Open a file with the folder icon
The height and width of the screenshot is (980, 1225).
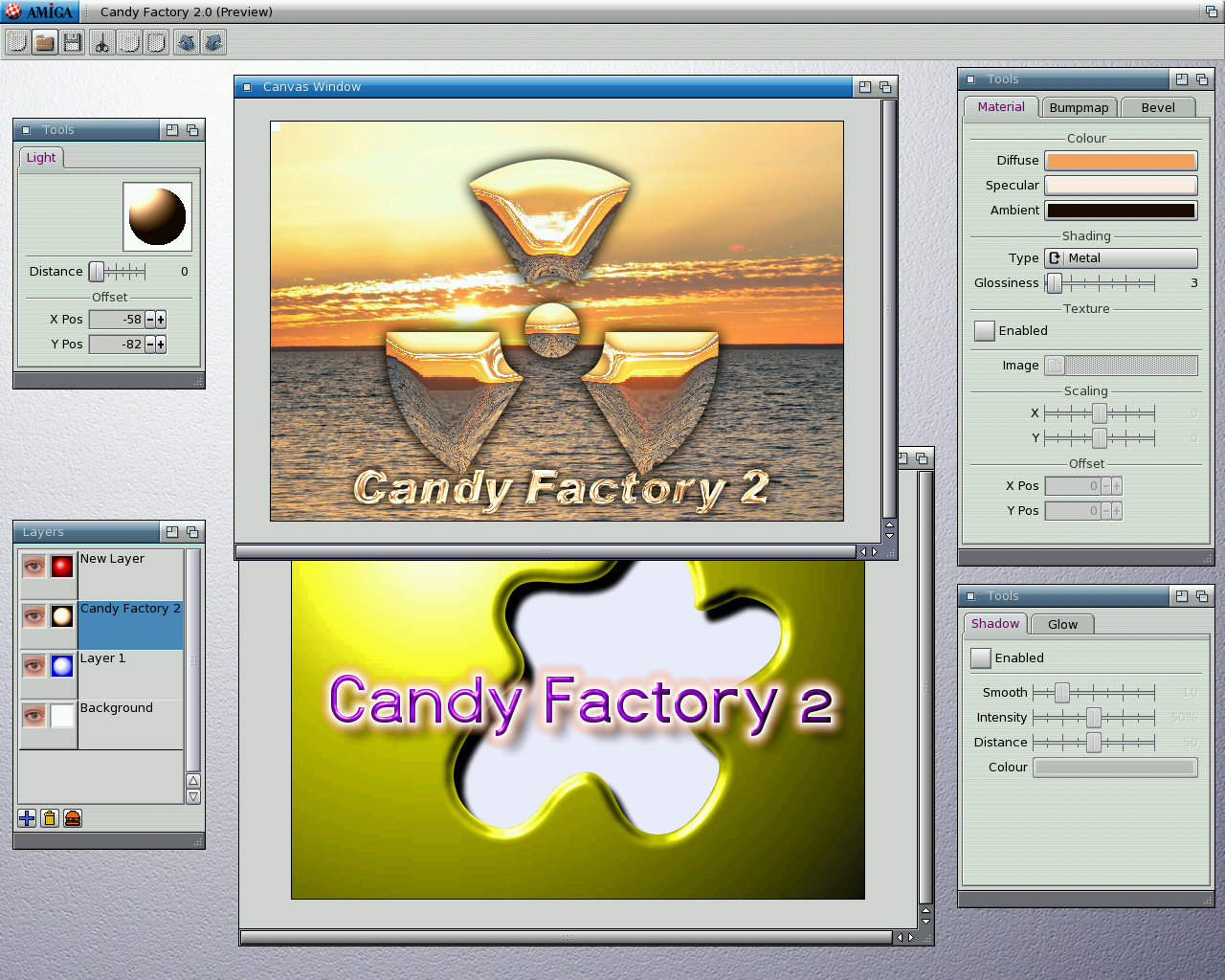point(45,42)
